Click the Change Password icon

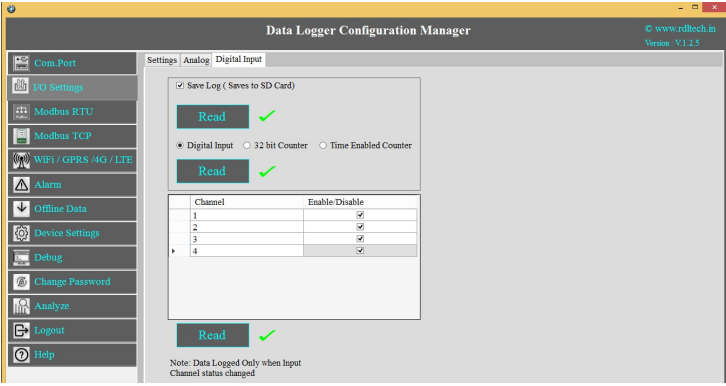click(x=21, y=282)
